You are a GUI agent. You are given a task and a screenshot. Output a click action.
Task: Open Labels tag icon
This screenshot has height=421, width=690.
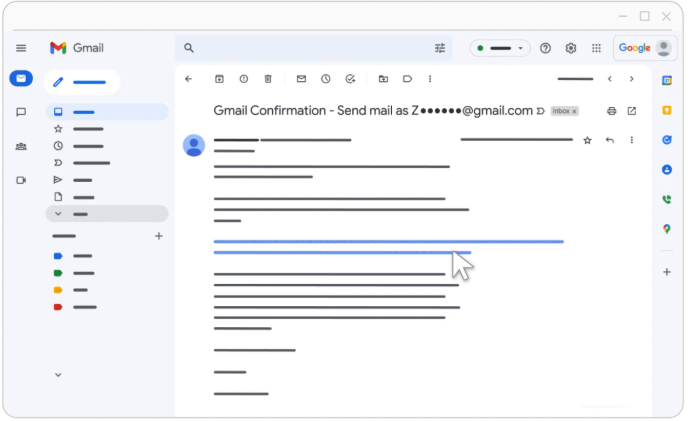coord(407,79)
